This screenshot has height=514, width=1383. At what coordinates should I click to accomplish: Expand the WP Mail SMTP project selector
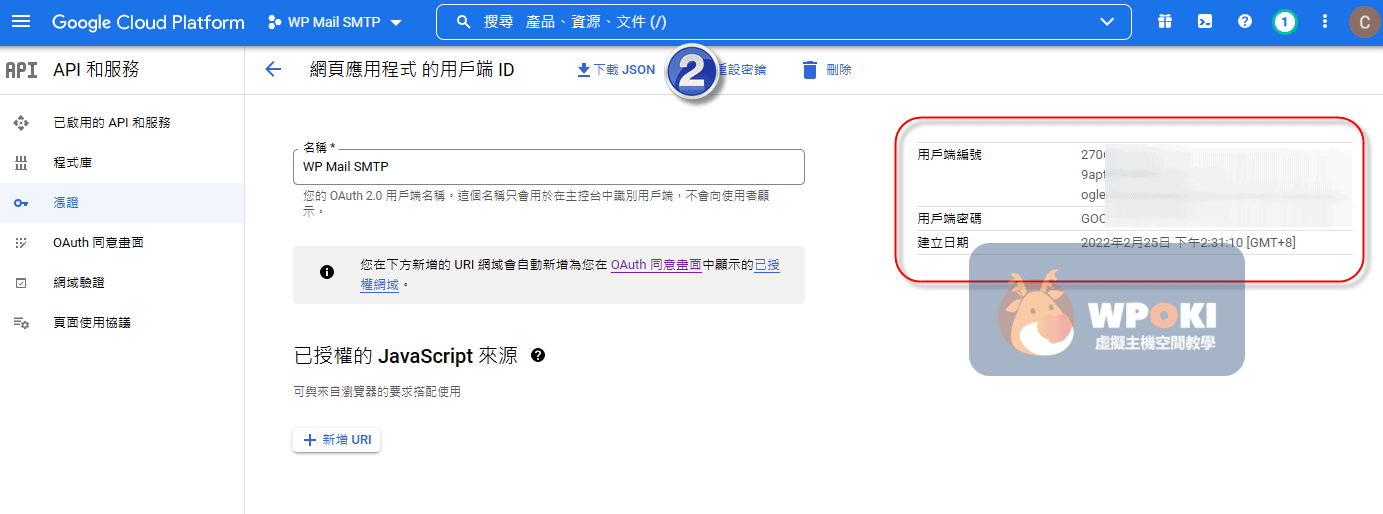[335, 22]
